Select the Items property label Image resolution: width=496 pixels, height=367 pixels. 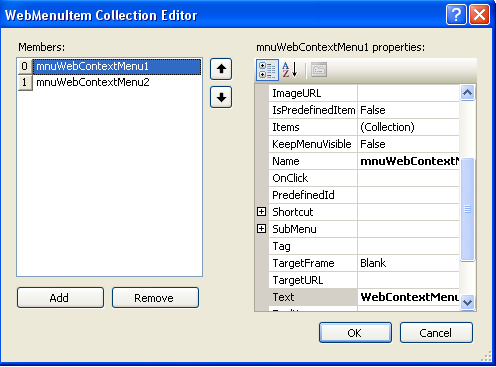click(x=313, y=127)
